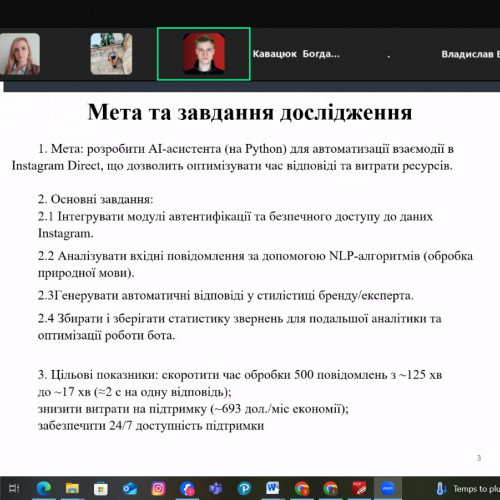Screen dimensions: 500x500
Task: Switch to Microsoft Word in the taskbar
Action: (273, 489)
